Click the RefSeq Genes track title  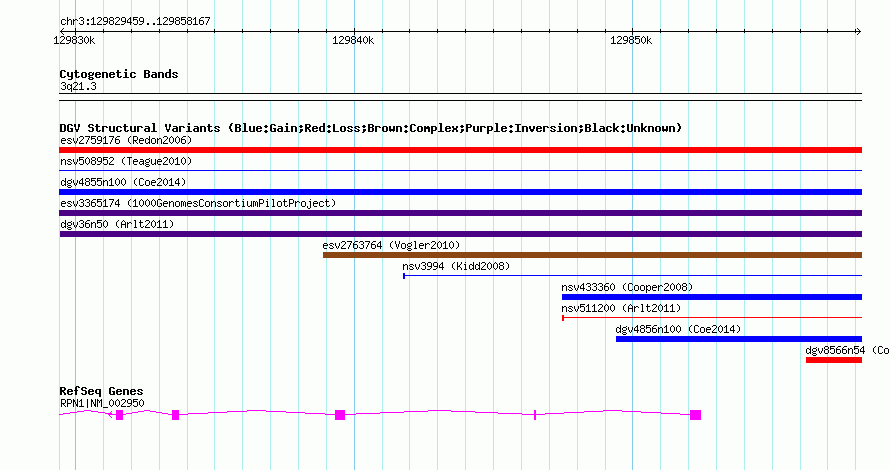click(101, 391)
